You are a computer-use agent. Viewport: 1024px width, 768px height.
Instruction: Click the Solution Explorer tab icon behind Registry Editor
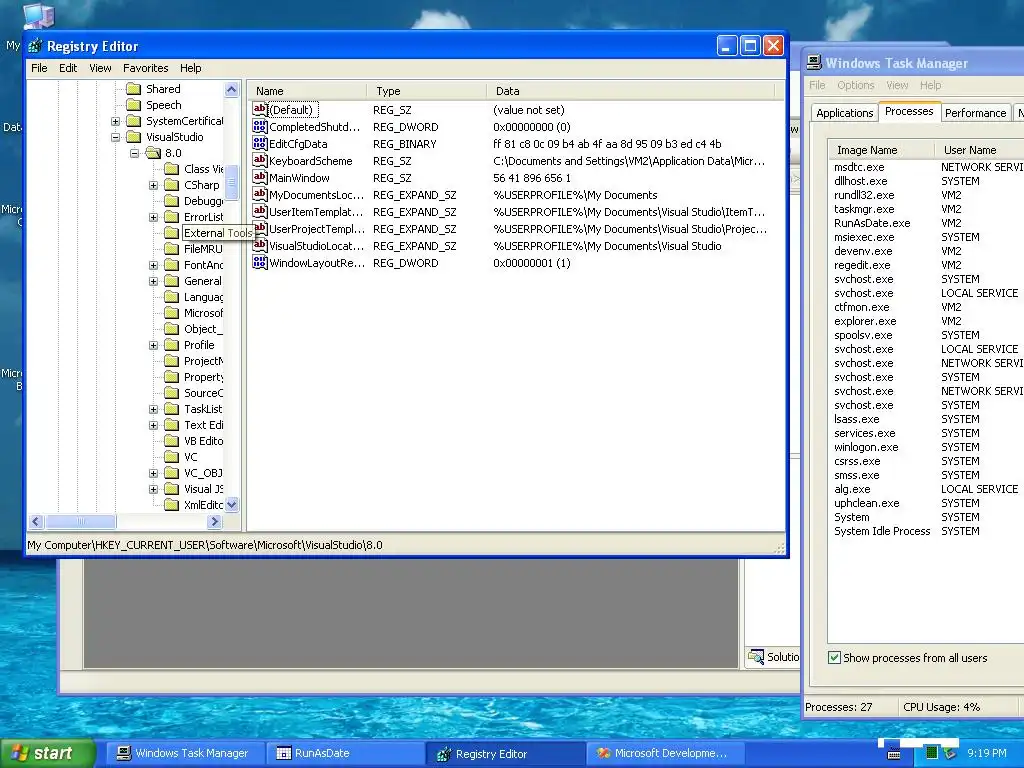click(x=756, y=656)
